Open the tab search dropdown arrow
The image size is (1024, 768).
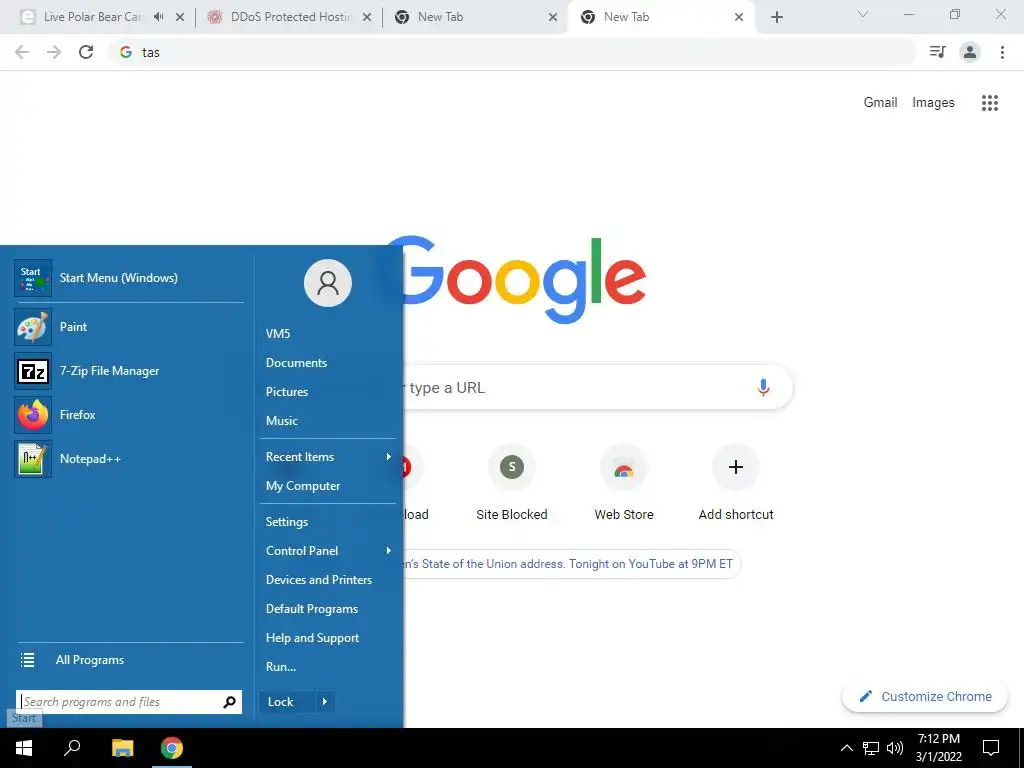pyautogui.click(x=863, y=14)
